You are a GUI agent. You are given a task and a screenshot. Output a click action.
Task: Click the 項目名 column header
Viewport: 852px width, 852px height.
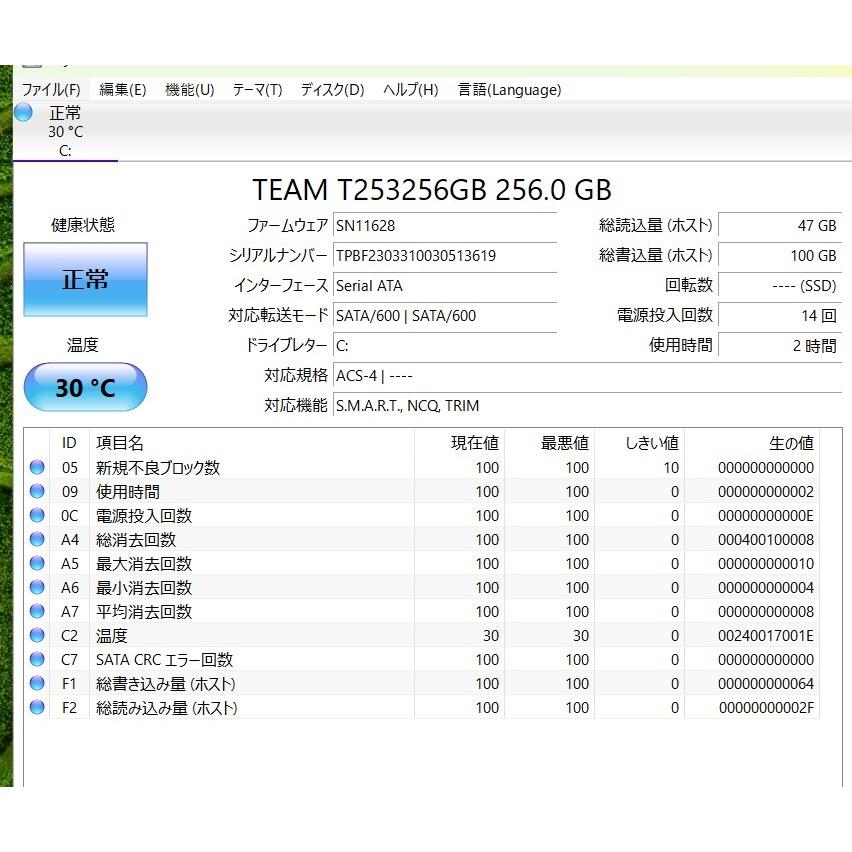tap(252, 443)
